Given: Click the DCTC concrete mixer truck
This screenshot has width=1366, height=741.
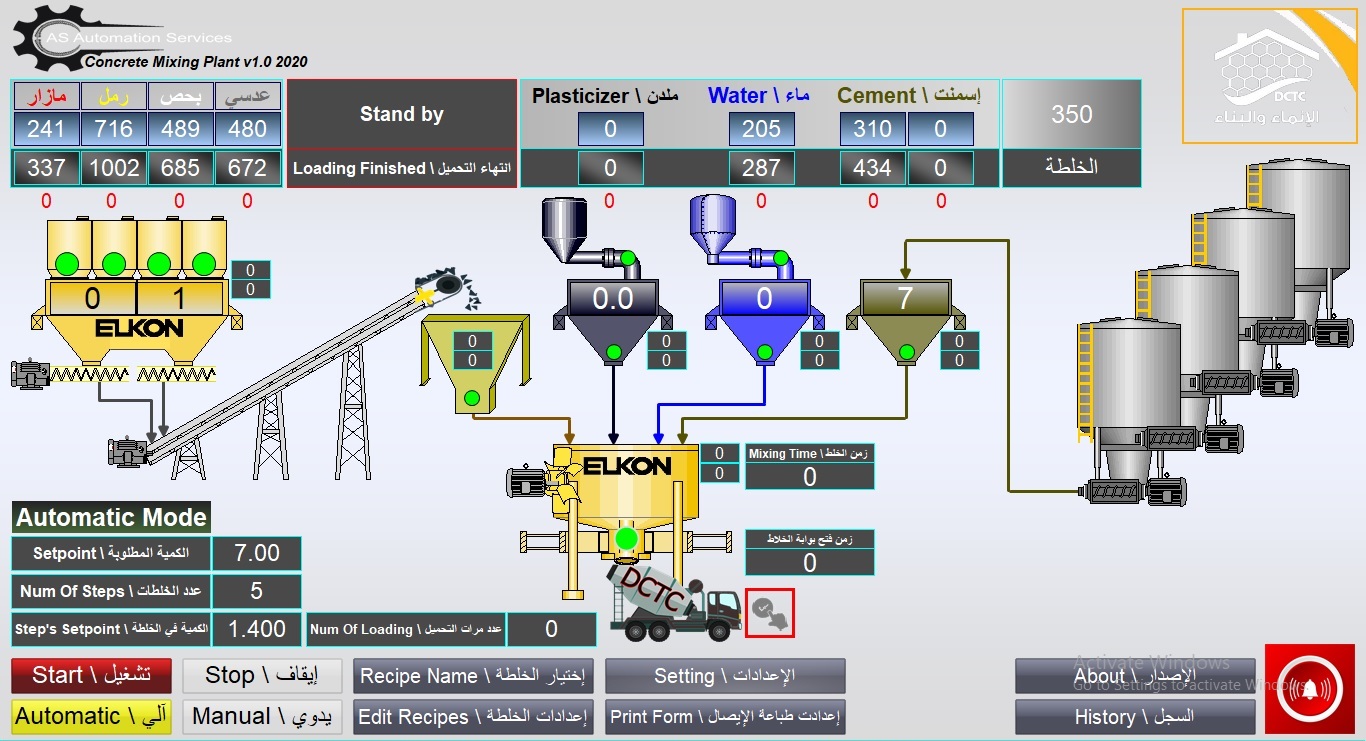Looking at the screenshot, I should coord(675,604).
